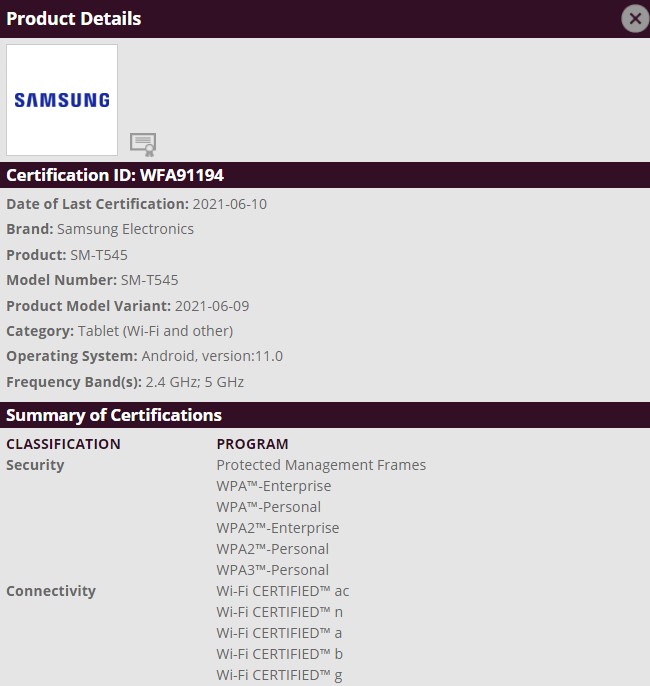650x686 pixels.
Task: Click the Summary of Certifications heading
Action: [x=114, y=415]
